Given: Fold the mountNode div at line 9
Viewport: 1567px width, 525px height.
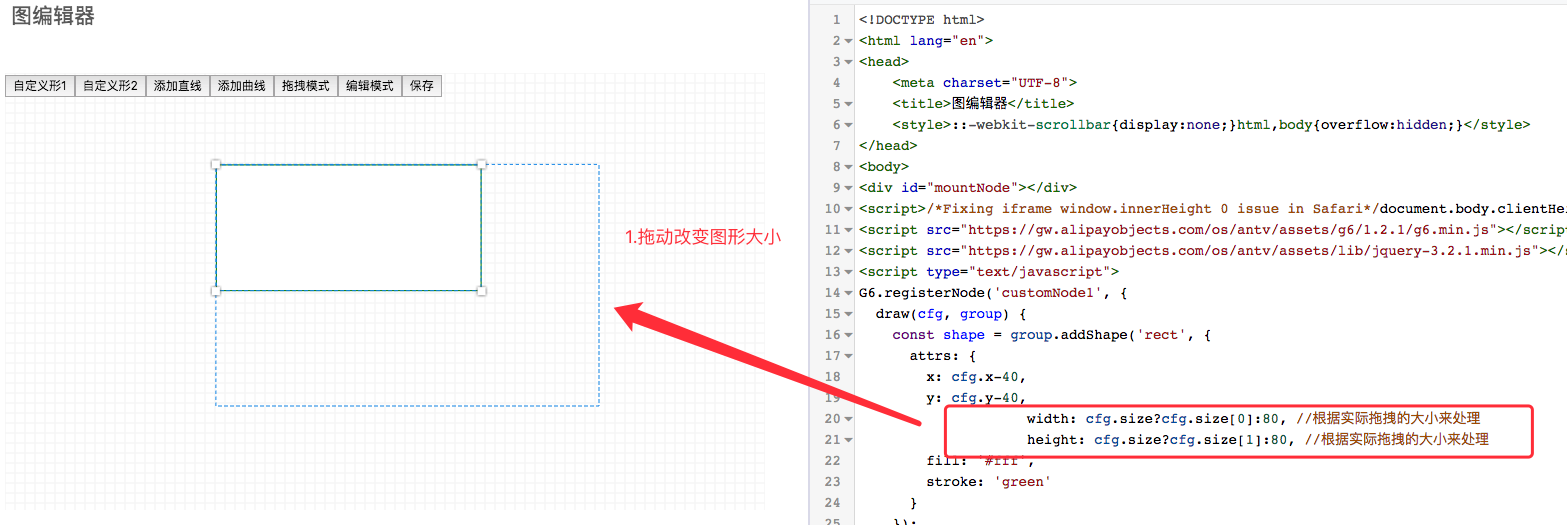Looking at the screenshot, I should pyautogui.click(x=847, y=188).
